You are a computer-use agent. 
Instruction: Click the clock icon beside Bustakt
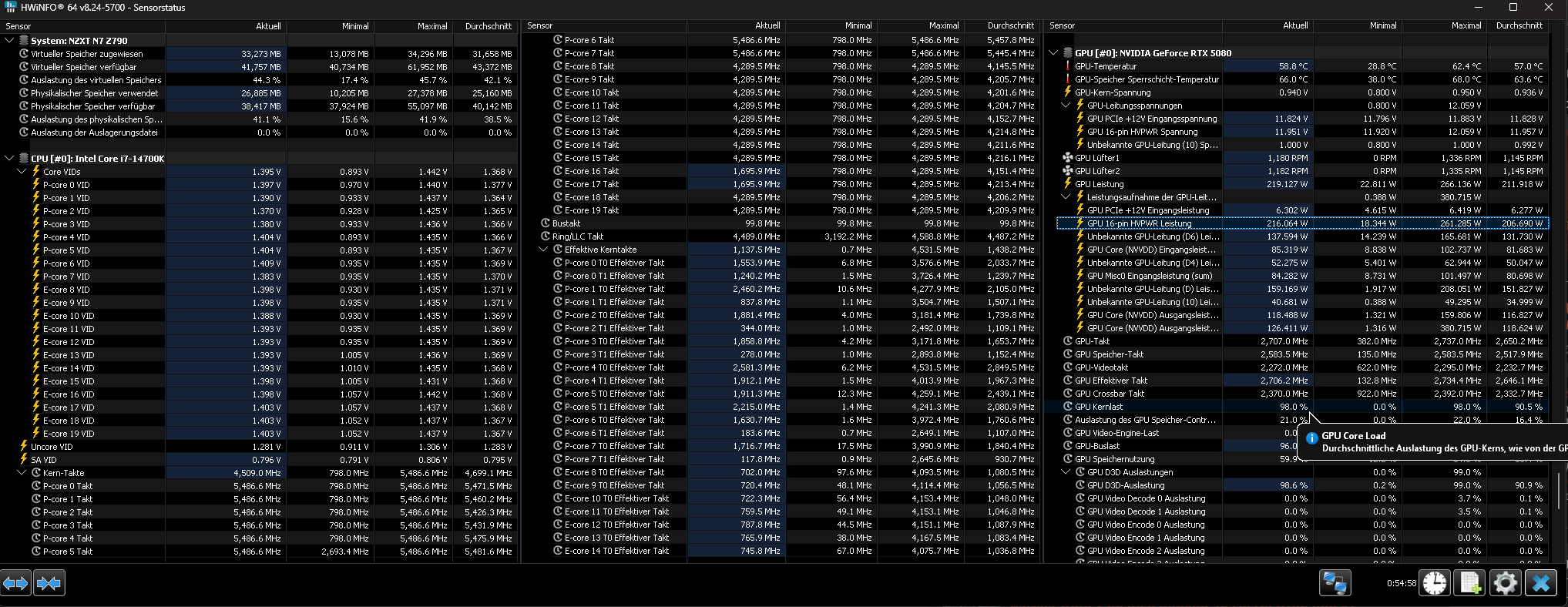coord(546,223)
